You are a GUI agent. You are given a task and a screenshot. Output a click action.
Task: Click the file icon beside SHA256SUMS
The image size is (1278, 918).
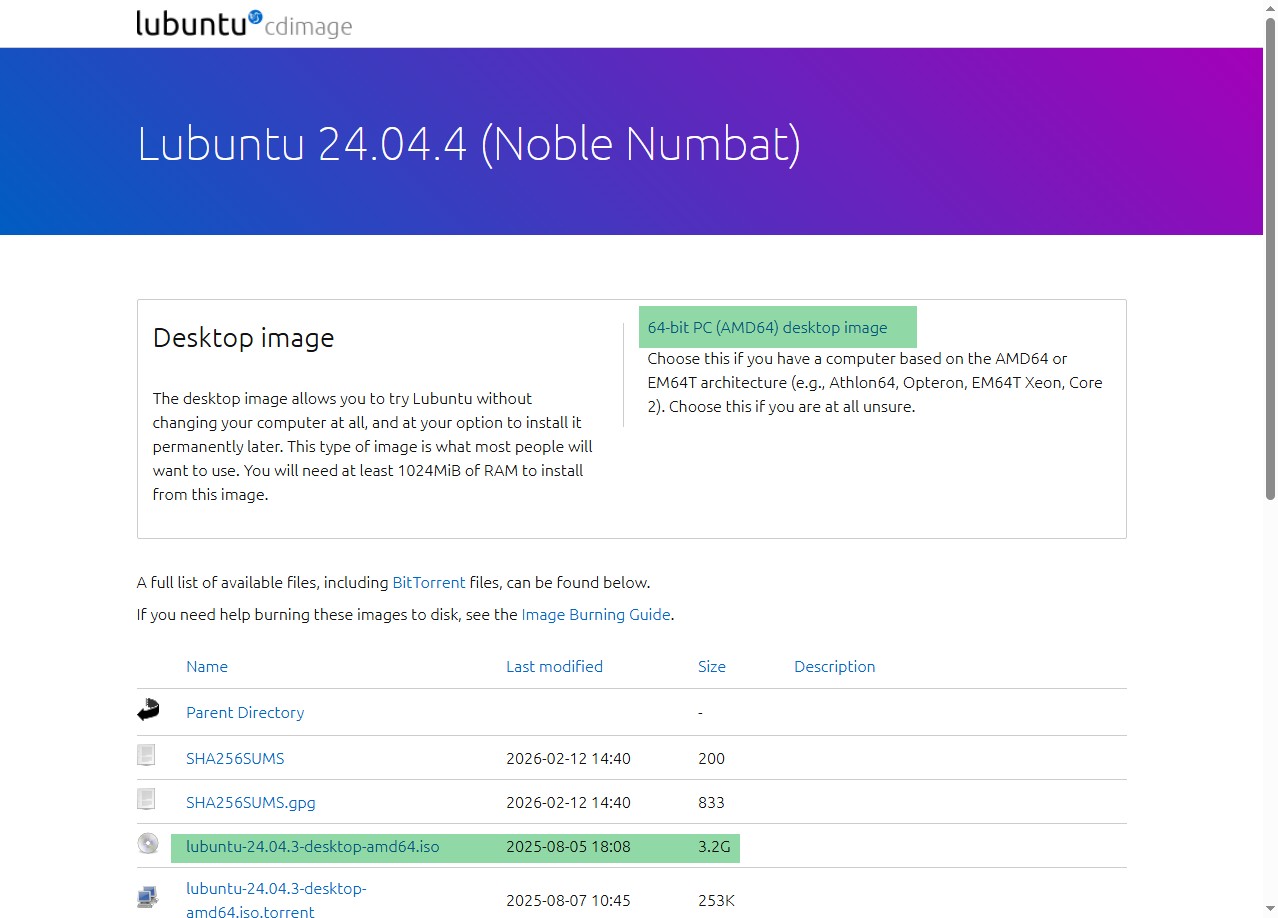[x=147, y=756]
